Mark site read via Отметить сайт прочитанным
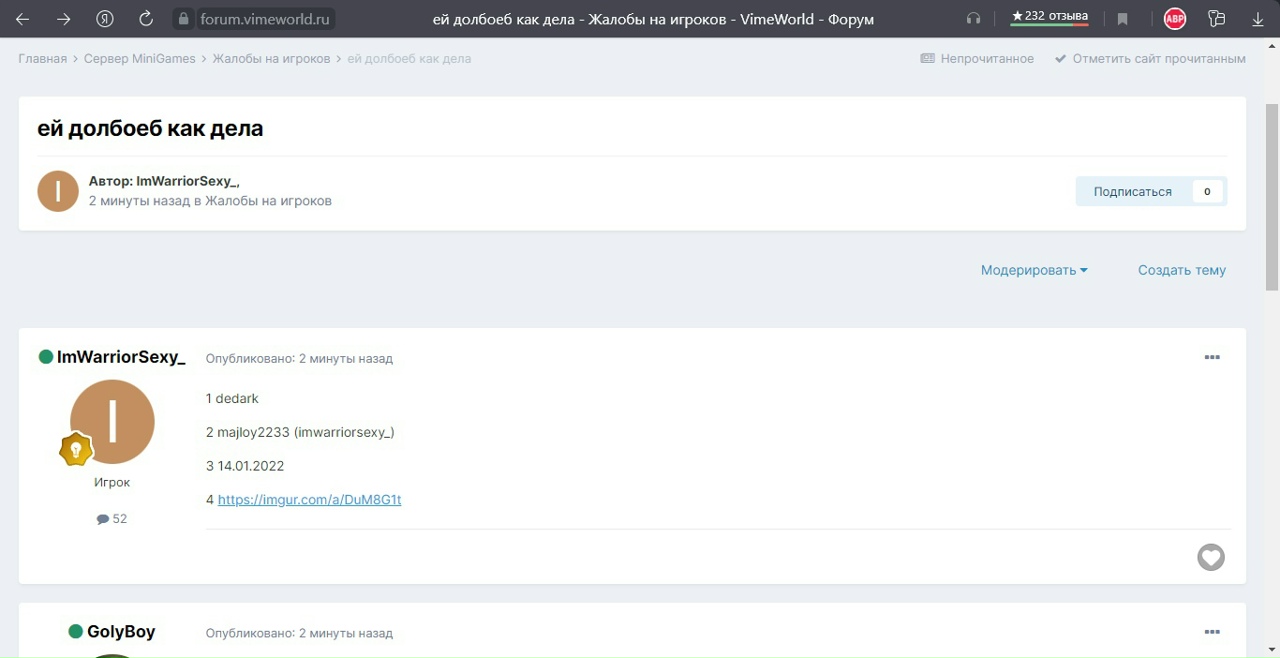The height and width of the screenshot is (658, 1280). (1158, 59)
